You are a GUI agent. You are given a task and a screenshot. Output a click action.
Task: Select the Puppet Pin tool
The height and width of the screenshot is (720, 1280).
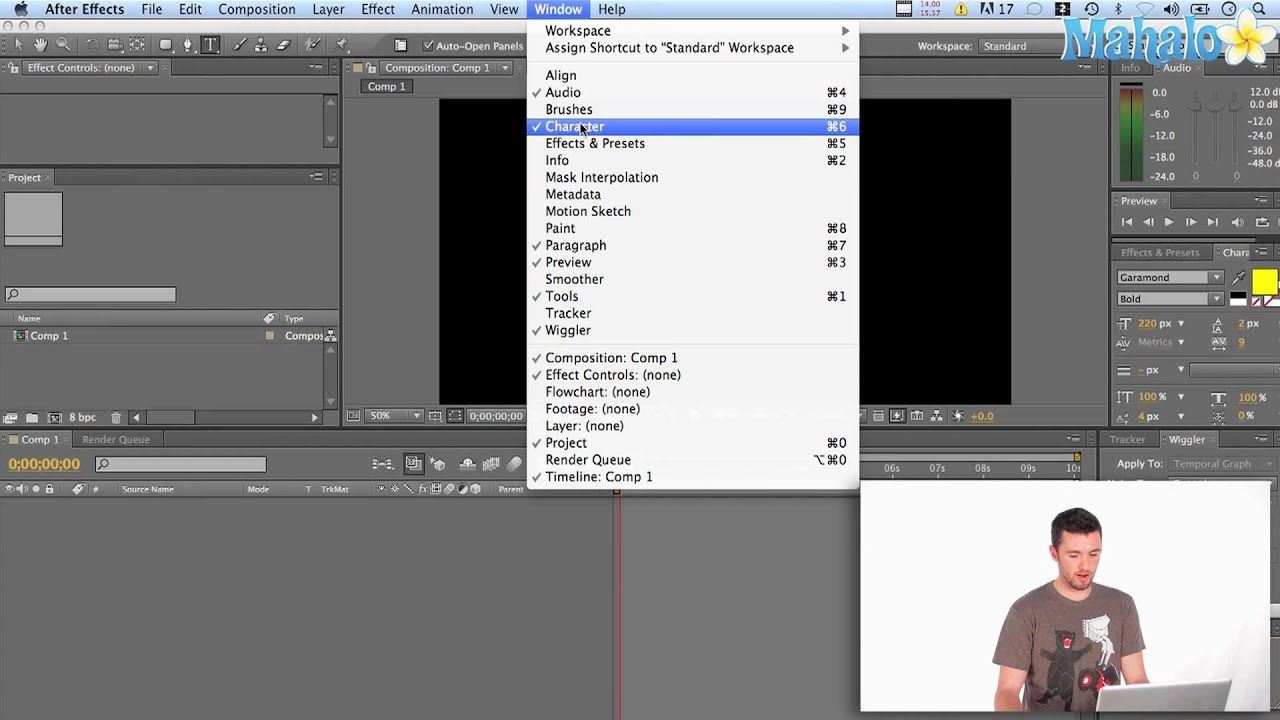point(342,45)
